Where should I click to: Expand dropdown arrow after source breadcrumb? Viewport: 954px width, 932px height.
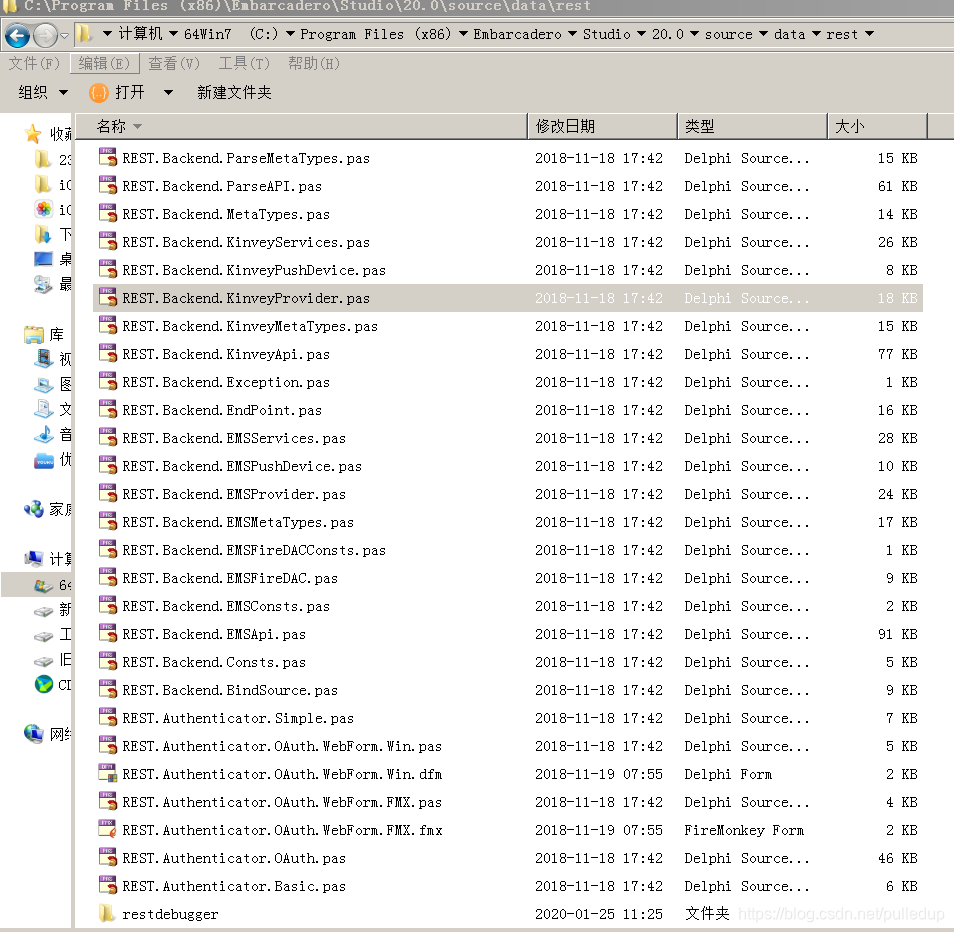764,34
